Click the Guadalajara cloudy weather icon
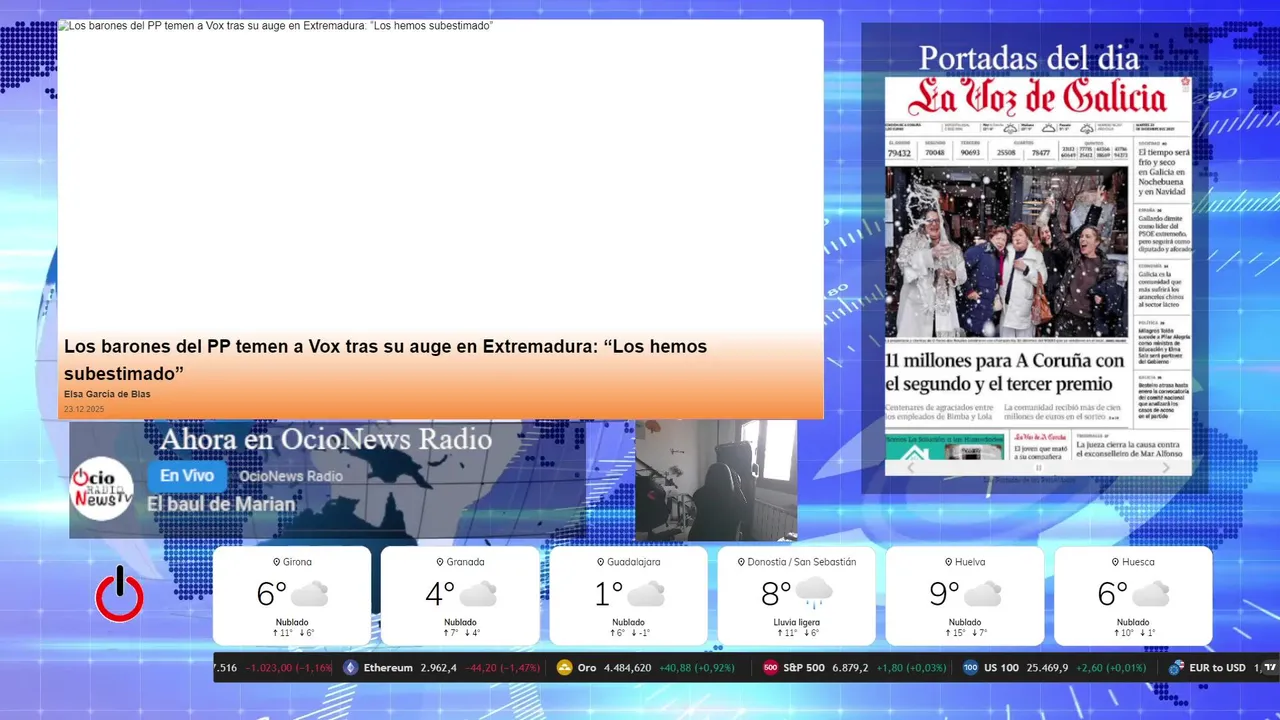 [x=646, y=594]
